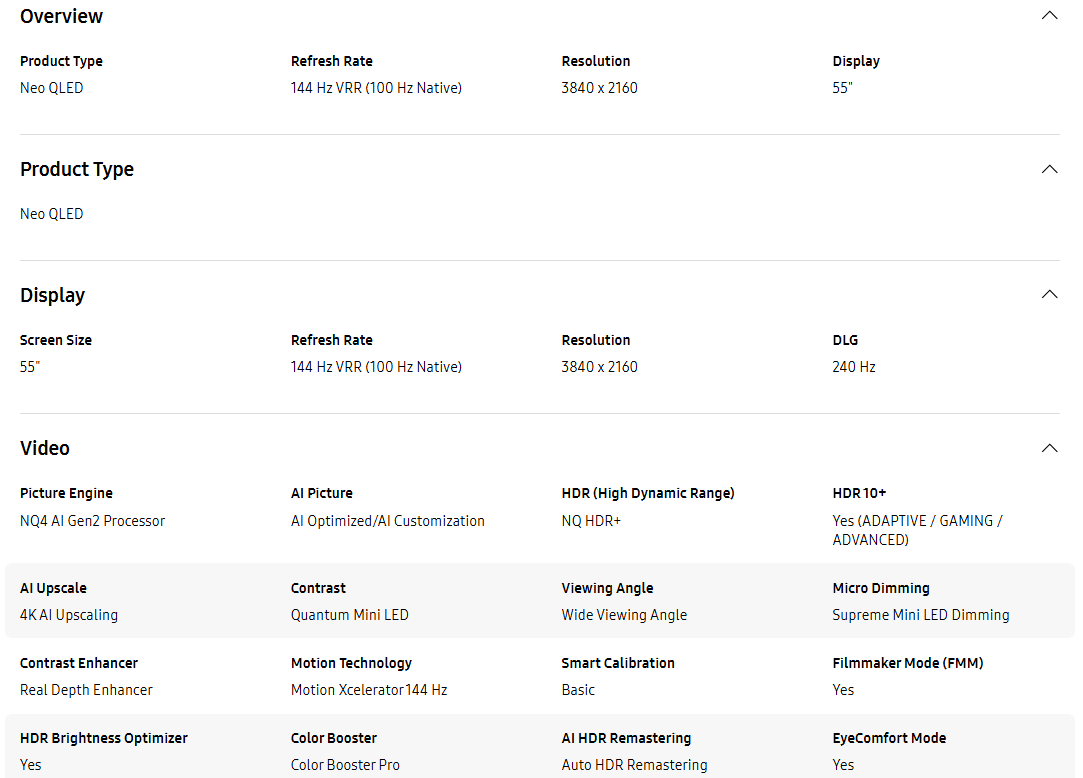Click Resolution label in Overview
Viewport: 1083px width, 778px height.
click(596, 61)
